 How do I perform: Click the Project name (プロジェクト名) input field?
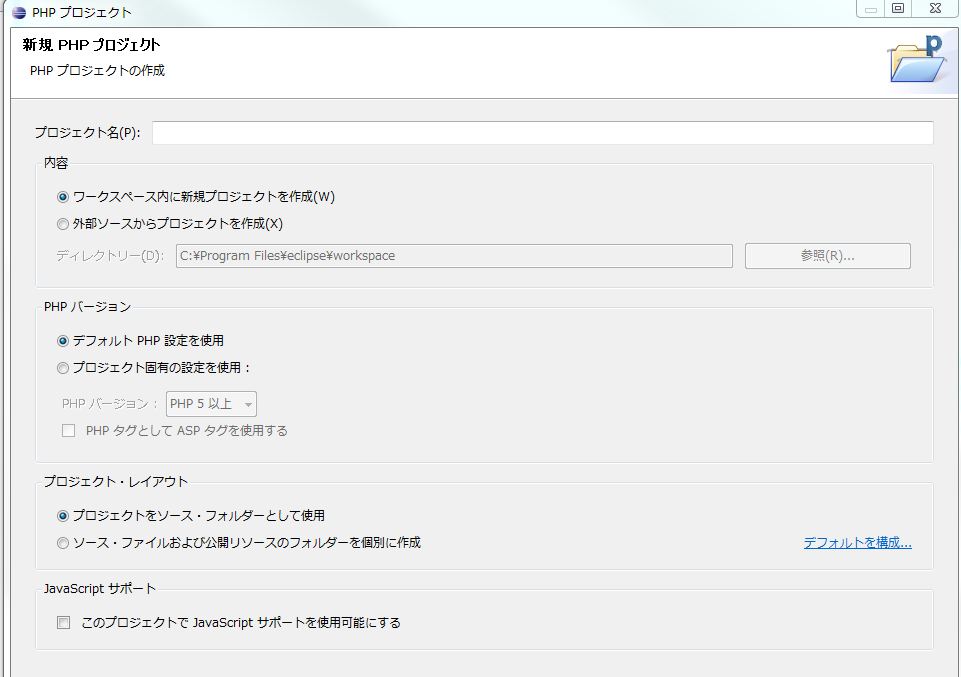click(x=542, y=133)
